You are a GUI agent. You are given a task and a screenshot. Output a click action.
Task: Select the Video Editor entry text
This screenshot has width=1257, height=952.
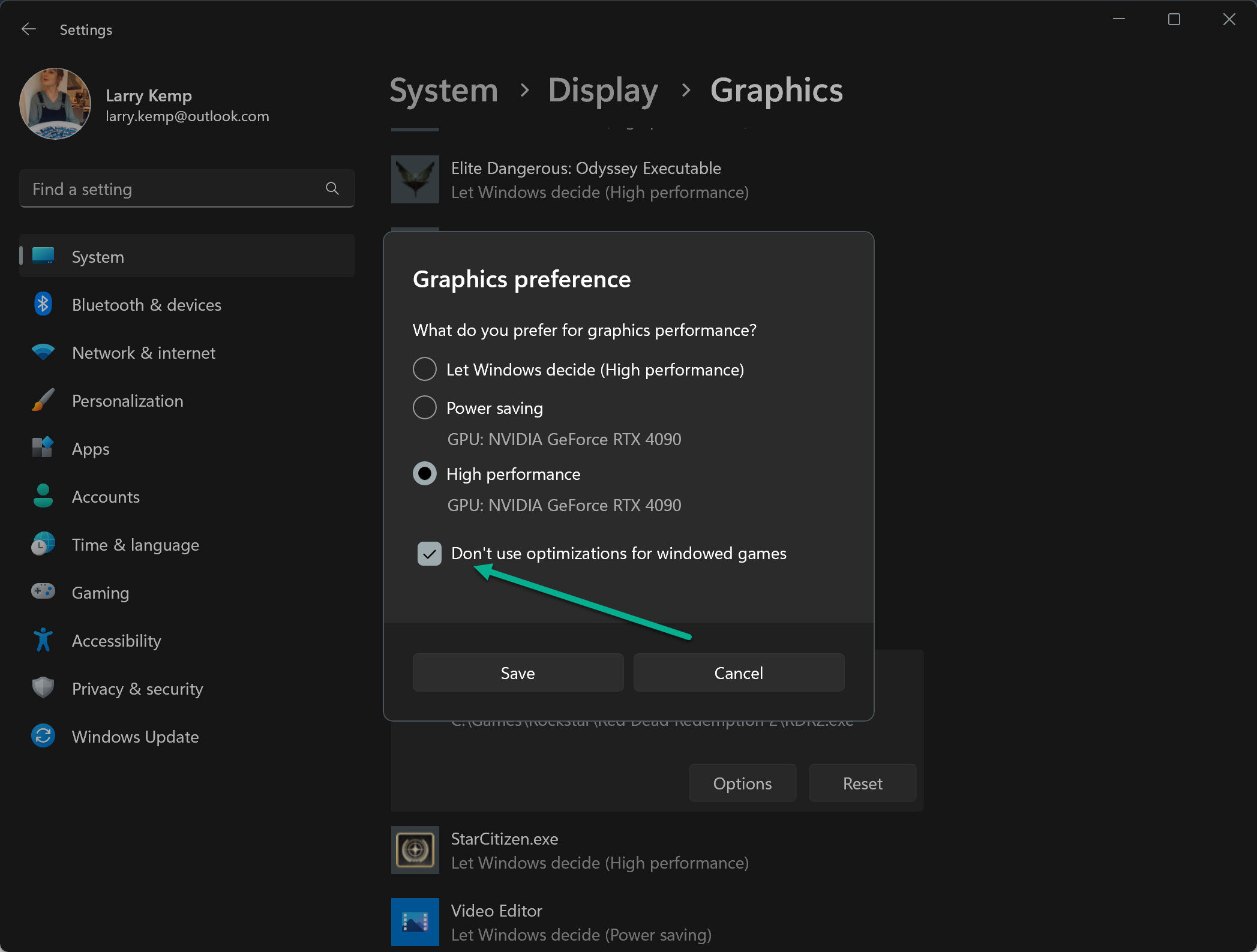coord(496,911)
